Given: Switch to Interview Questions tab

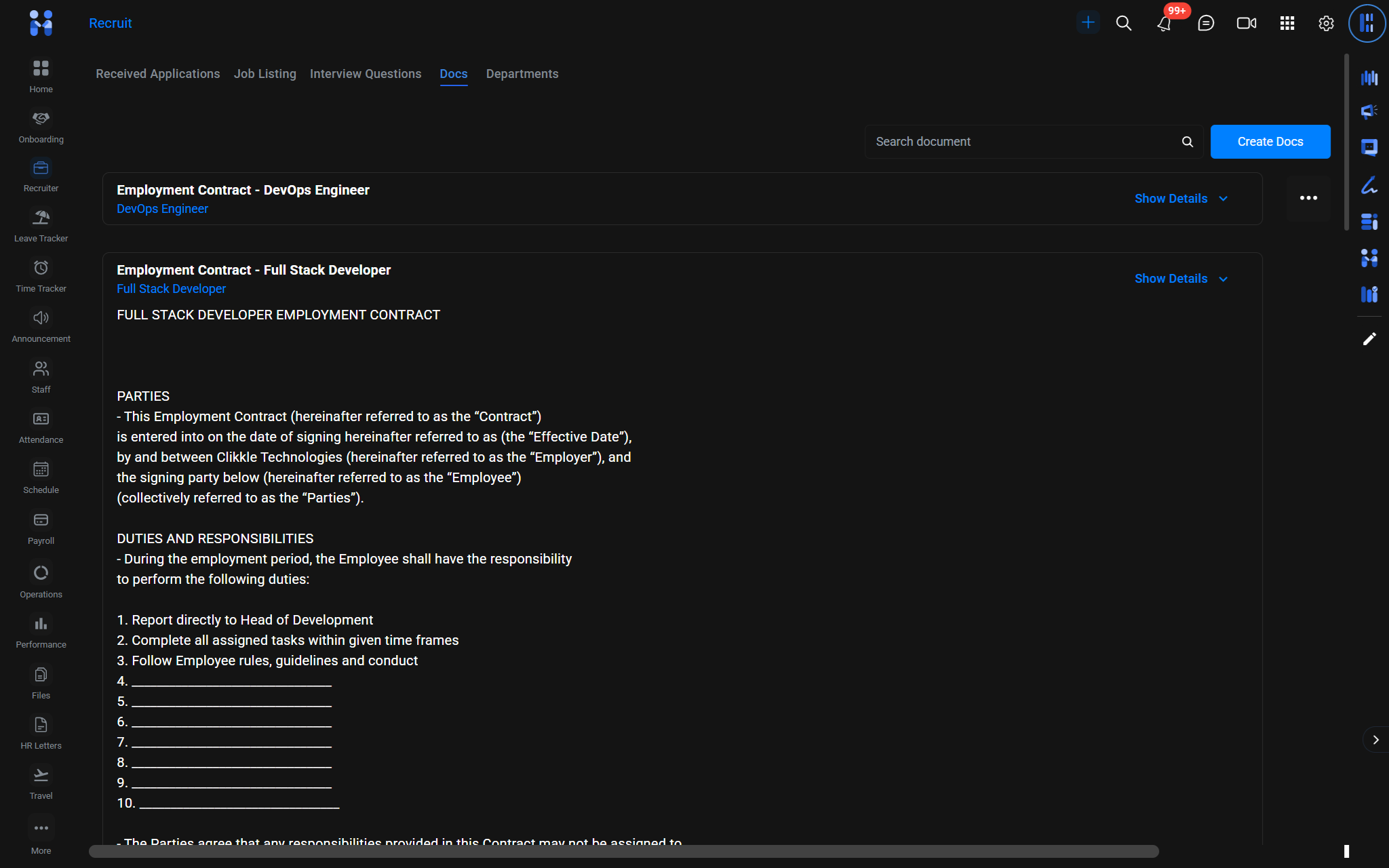Looking at the screenshot, I should click(365, 74).
